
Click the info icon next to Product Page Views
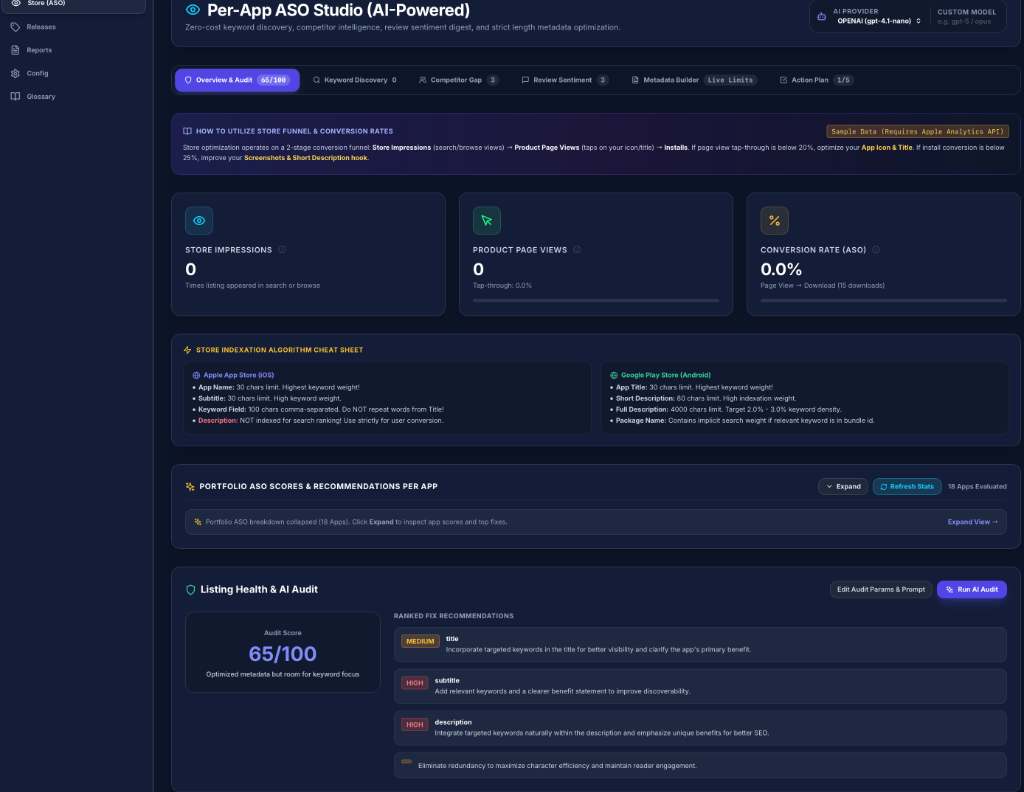(577, 249)
